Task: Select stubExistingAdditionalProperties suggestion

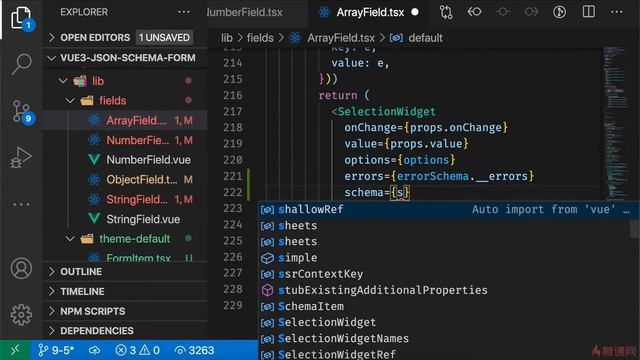Action: coord(445,290)
